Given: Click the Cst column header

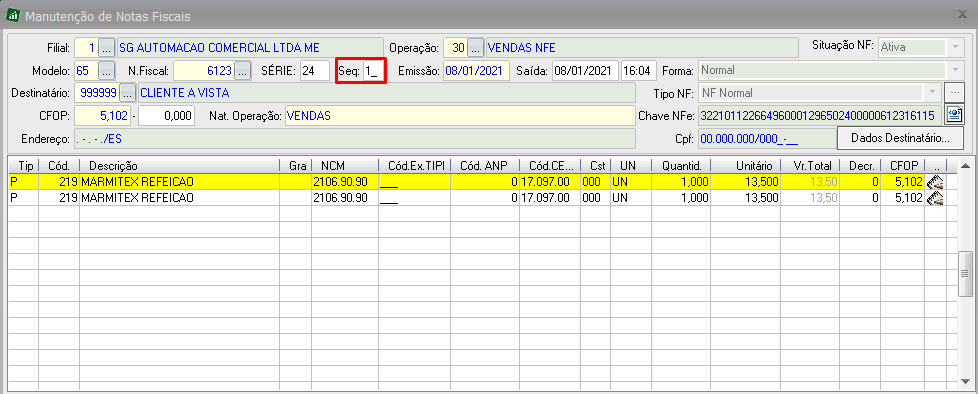Looking at the screenshot, I should click(x=596, y=166).
